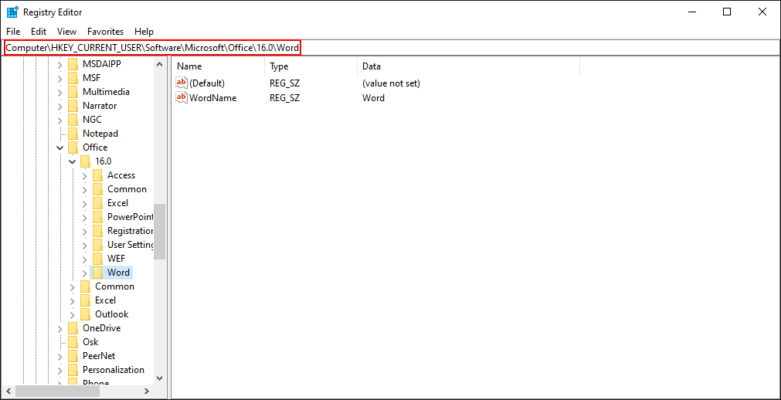This screenshot has width=781, height=400.
Task: Expand the Registration key
Action: point(85,231)
